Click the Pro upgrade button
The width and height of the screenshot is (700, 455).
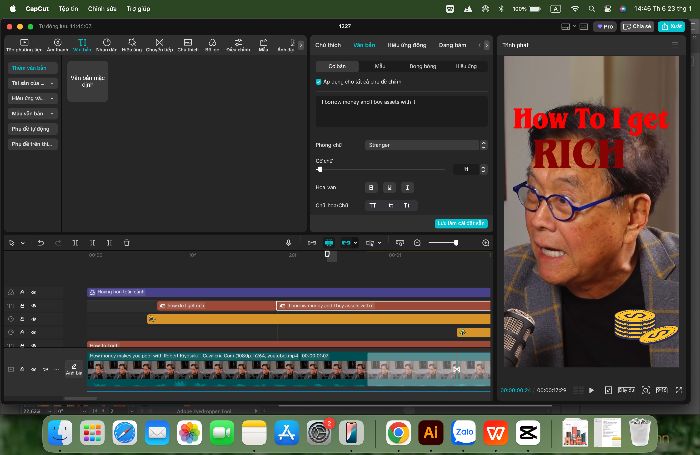coord(605,26)
